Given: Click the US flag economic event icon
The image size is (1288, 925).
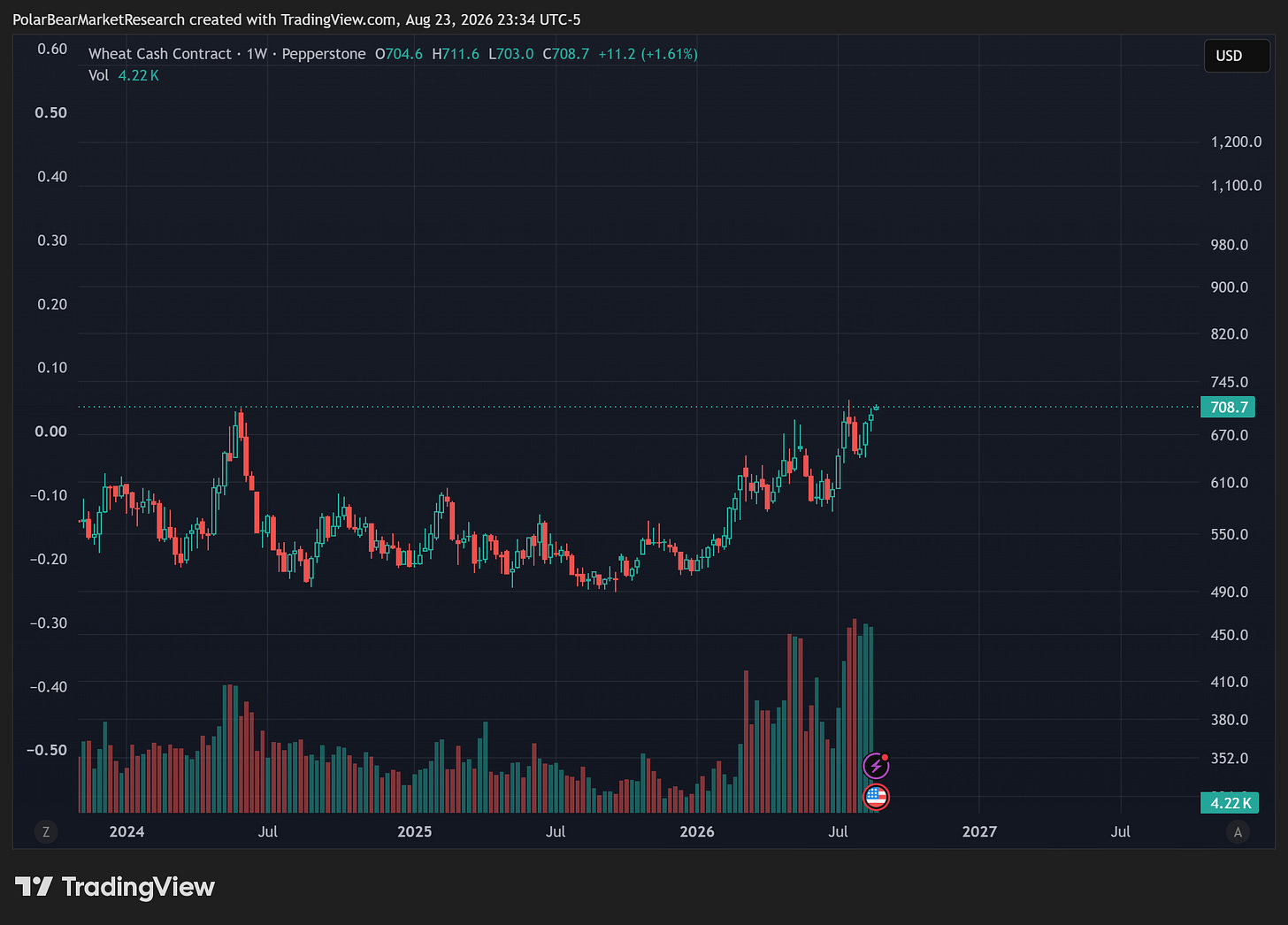Looking at the screenshot, I should coord(876,797).
